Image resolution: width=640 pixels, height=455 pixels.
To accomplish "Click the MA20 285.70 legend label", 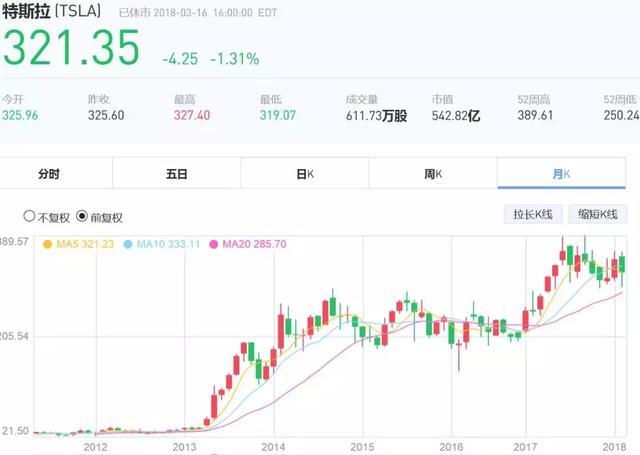I will point(254,244).
